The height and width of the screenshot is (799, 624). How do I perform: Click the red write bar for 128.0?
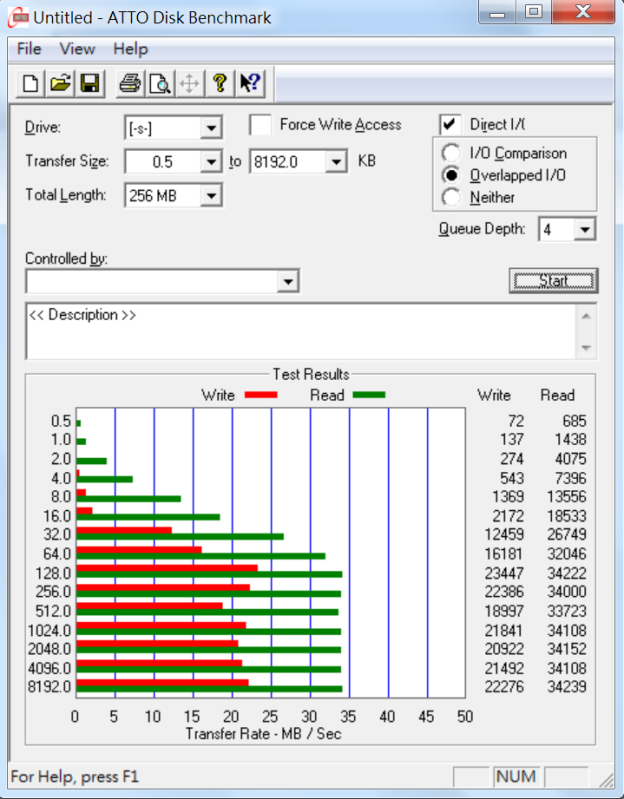(x=167, y=568)
